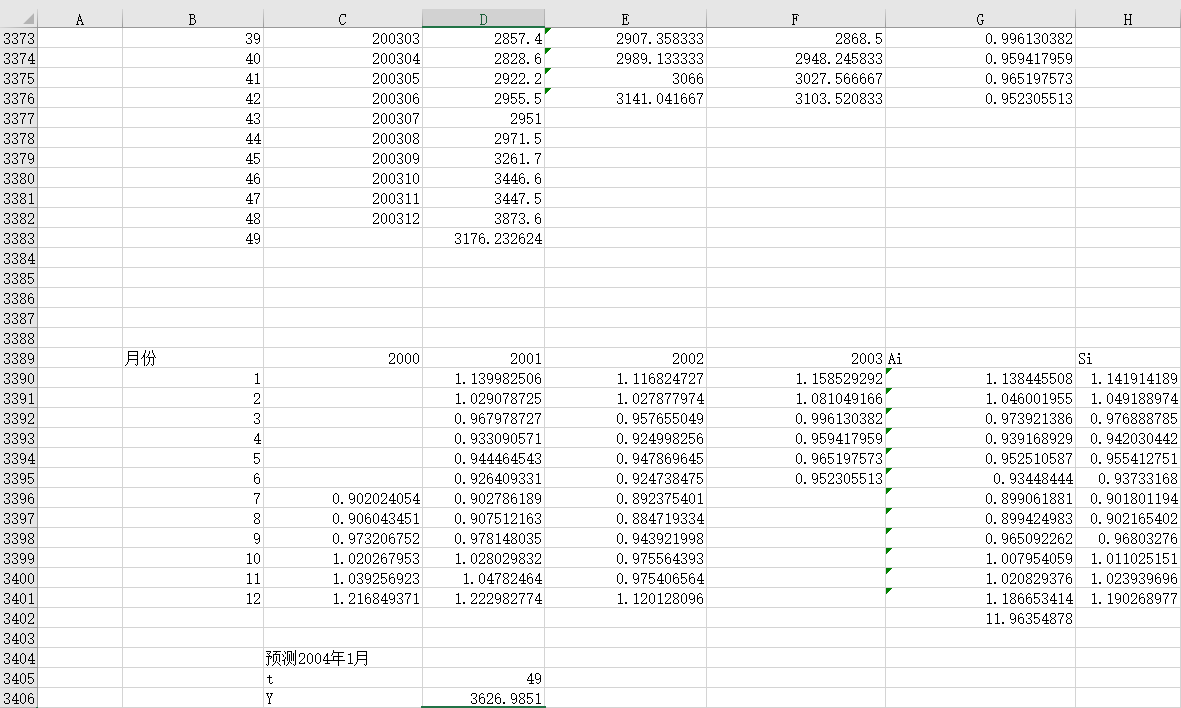Click cell containing 2907.358333
This screenshot has width=1181, height=708.
(625, 38)
